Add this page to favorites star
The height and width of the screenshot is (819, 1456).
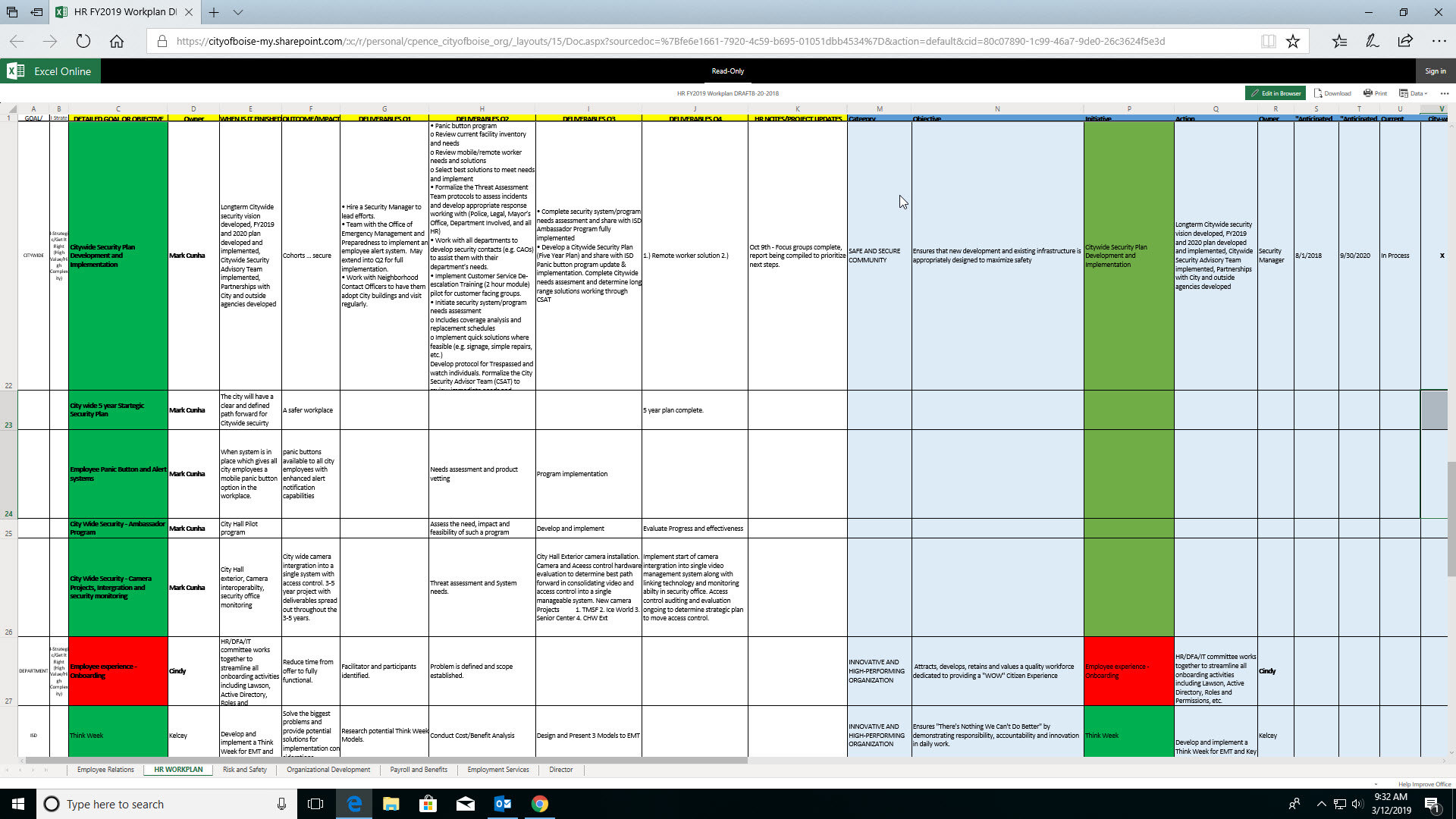pos(1293,42)
